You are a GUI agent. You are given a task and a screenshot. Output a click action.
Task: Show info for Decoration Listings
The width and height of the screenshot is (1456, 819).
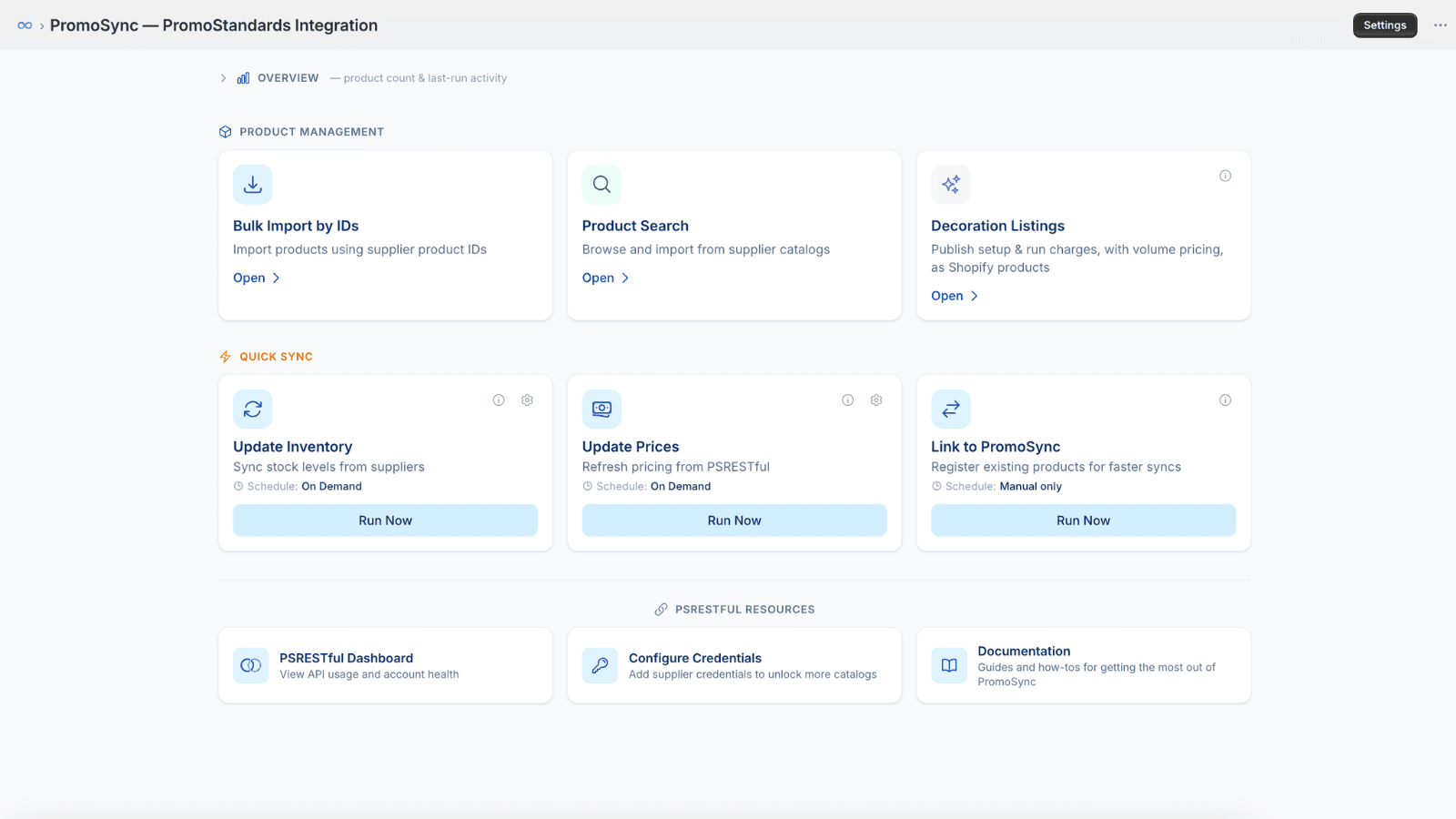[x=1226, y=176]
